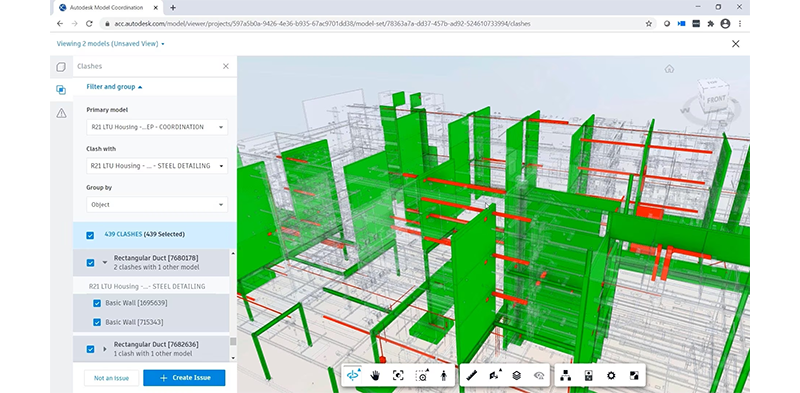Open a new browser tab
This screenshot has height=393, width=800.
tap(173, 7)
